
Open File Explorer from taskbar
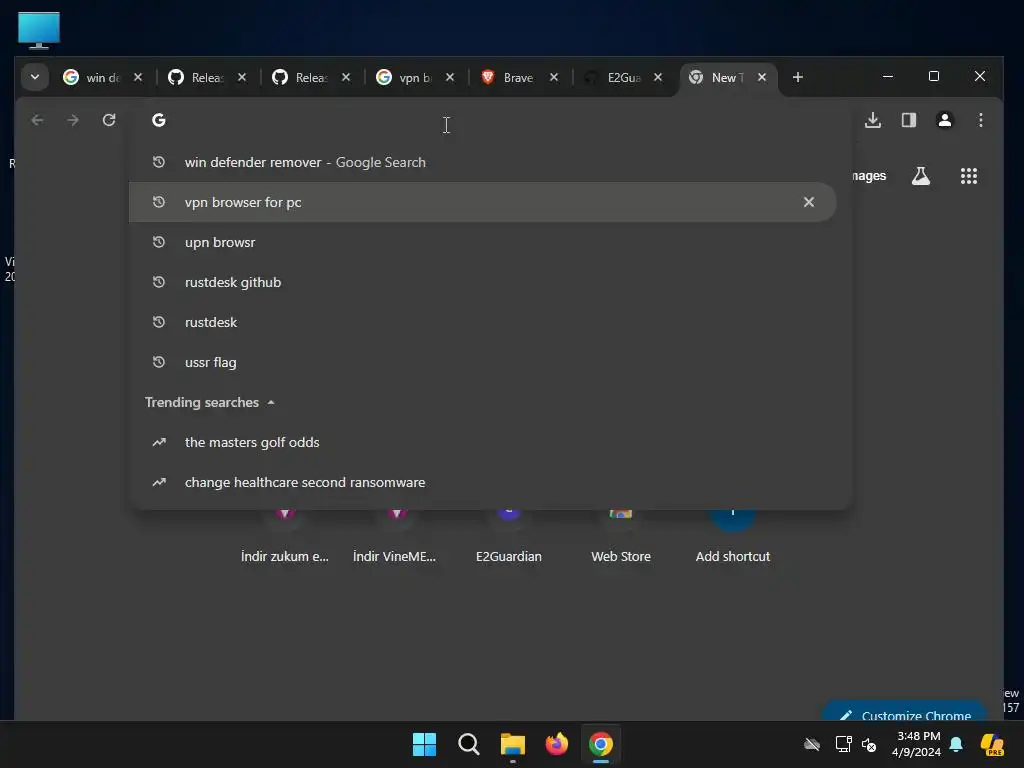[x=513, y=744]
